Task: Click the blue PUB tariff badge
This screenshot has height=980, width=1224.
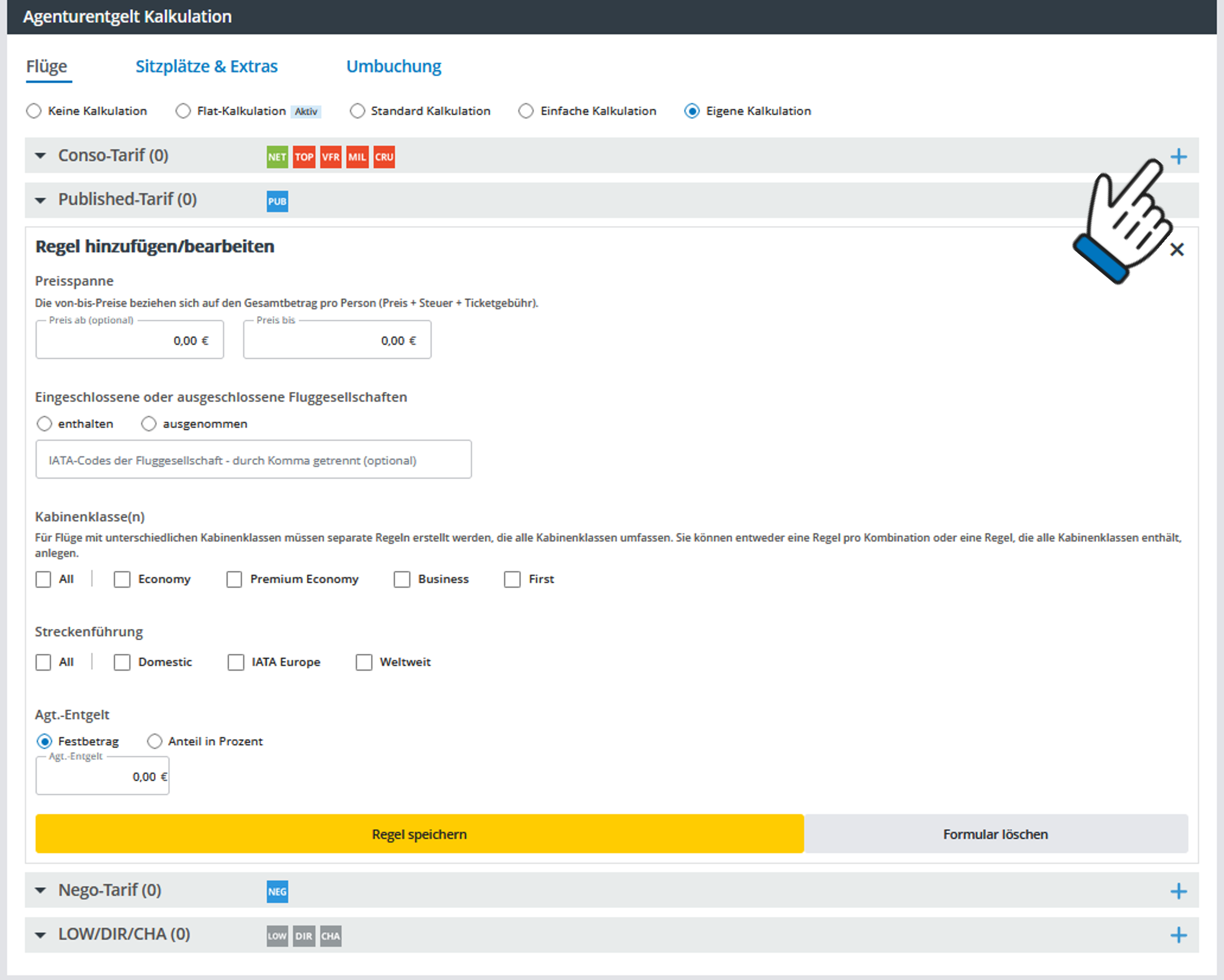Action: click(277, 202)
